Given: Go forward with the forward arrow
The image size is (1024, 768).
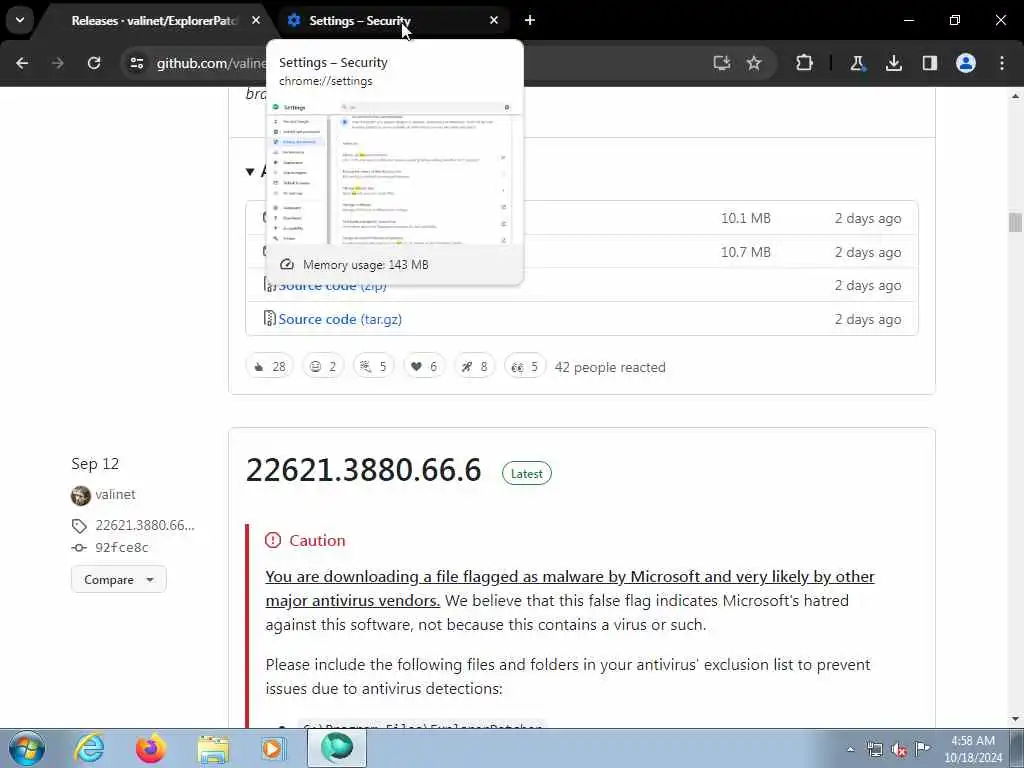Looking at the screenshot, I should click(58, 63).
